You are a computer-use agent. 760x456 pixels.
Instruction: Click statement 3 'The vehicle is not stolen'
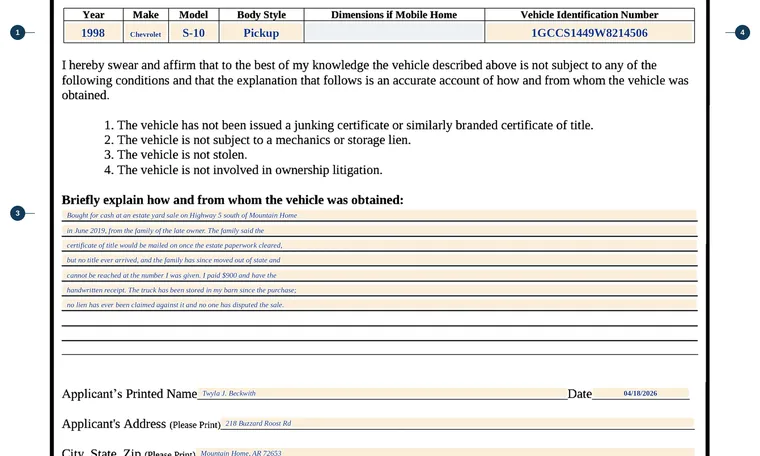coord(175,155)
